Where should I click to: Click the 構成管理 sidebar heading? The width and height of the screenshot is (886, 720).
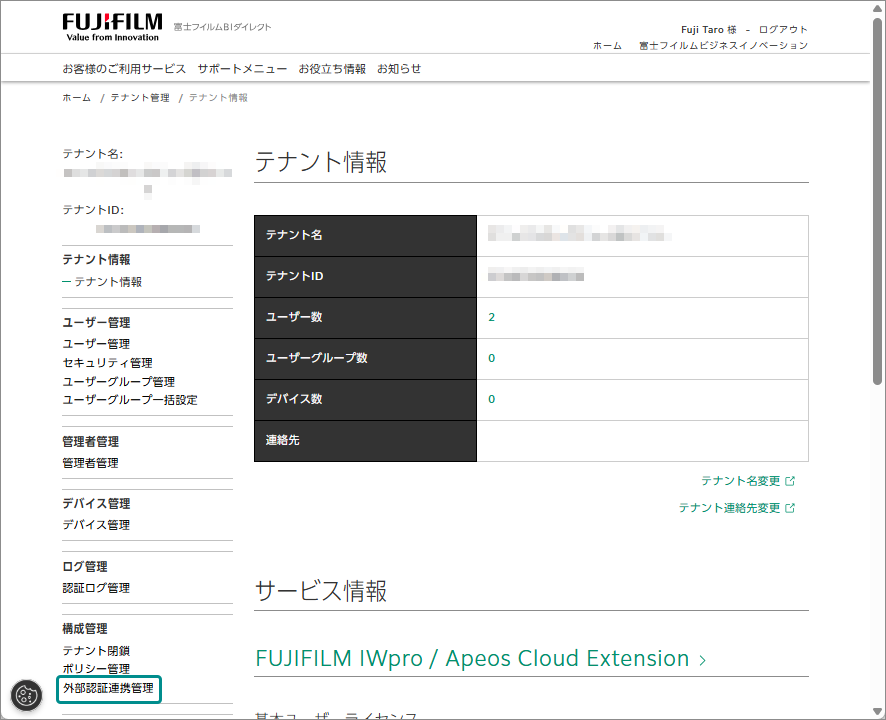coord(85,629)
